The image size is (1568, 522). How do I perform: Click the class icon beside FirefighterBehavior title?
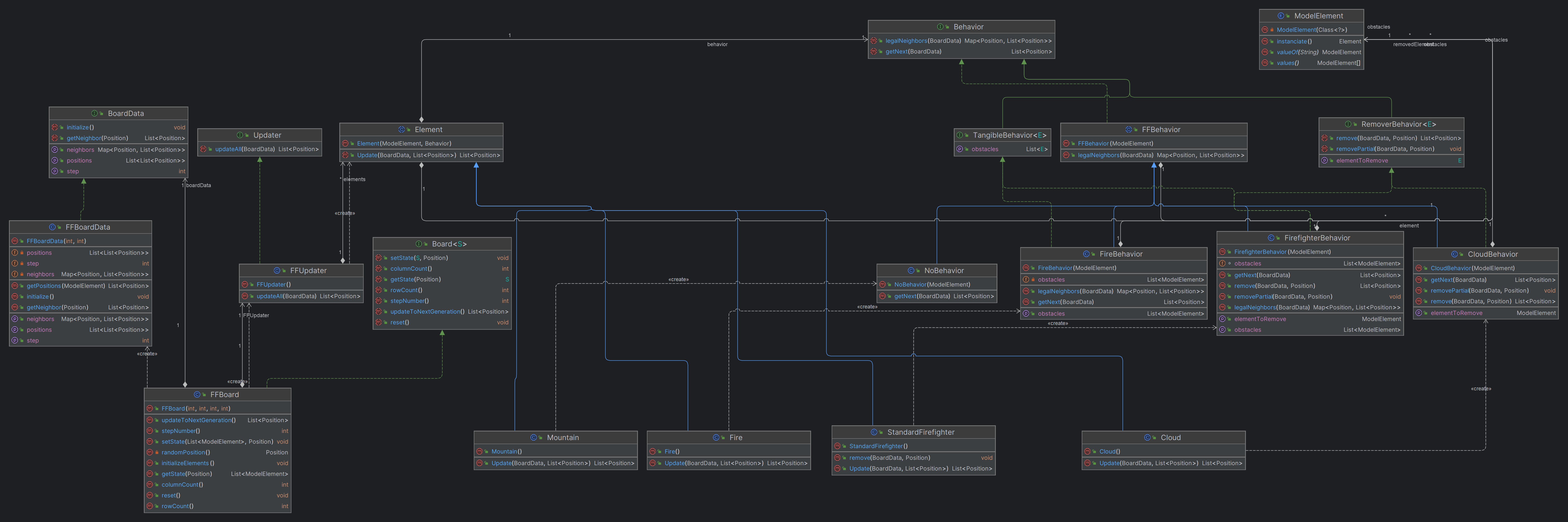pos(1271,238)
